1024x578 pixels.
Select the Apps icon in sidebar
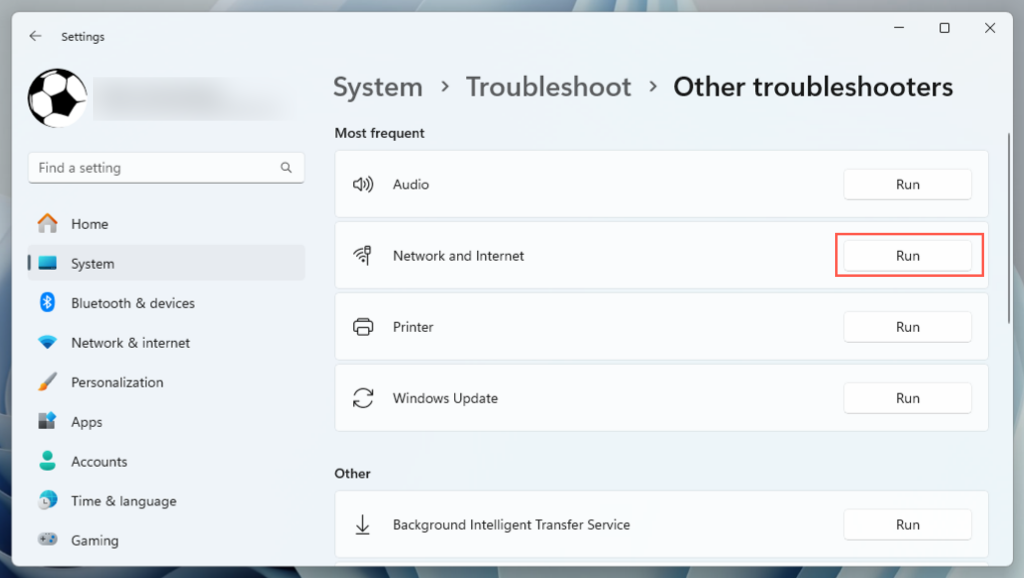[x=47, y=422]
